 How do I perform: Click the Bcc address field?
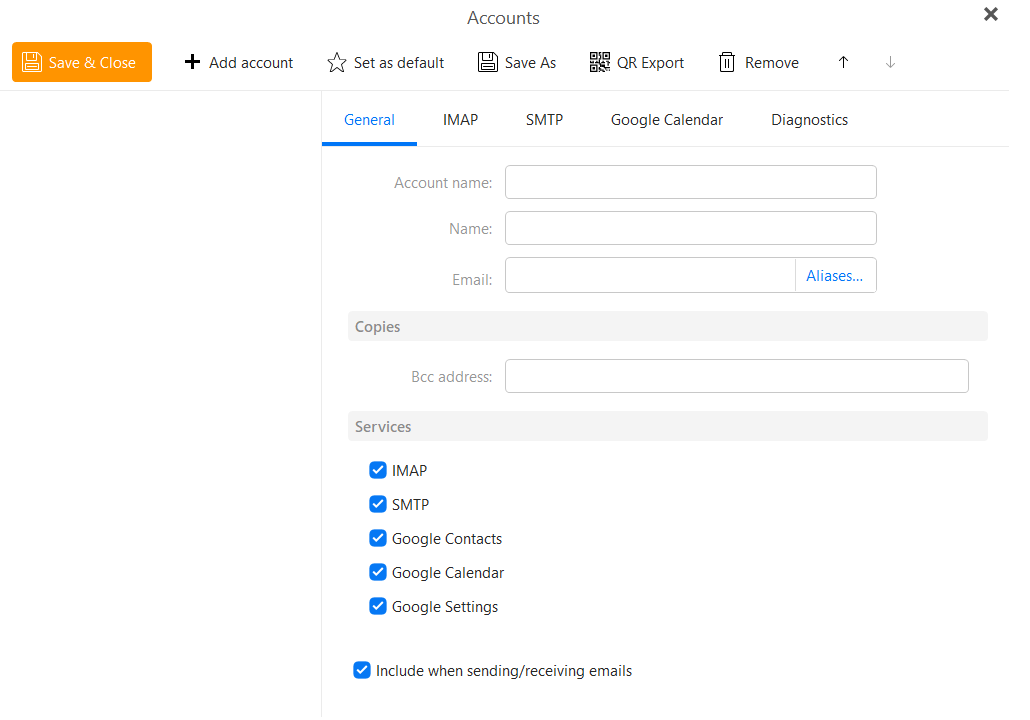736,376
